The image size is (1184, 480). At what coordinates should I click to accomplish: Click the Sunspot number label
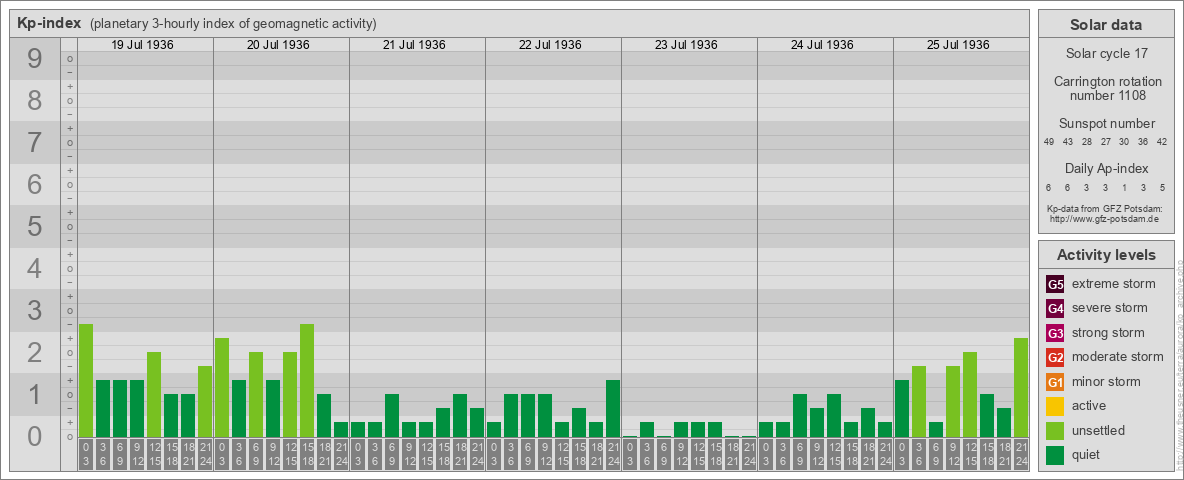pos(1106,124)
